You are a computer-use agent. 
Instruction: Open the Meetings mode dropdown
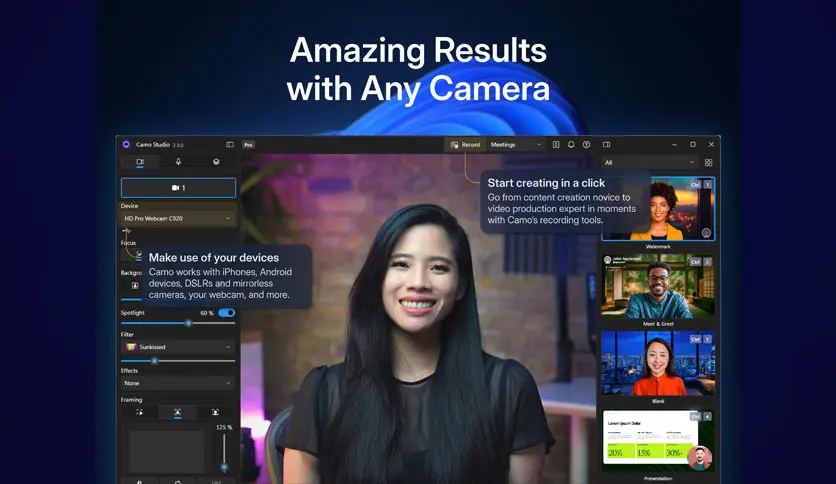tap(516, 144)
